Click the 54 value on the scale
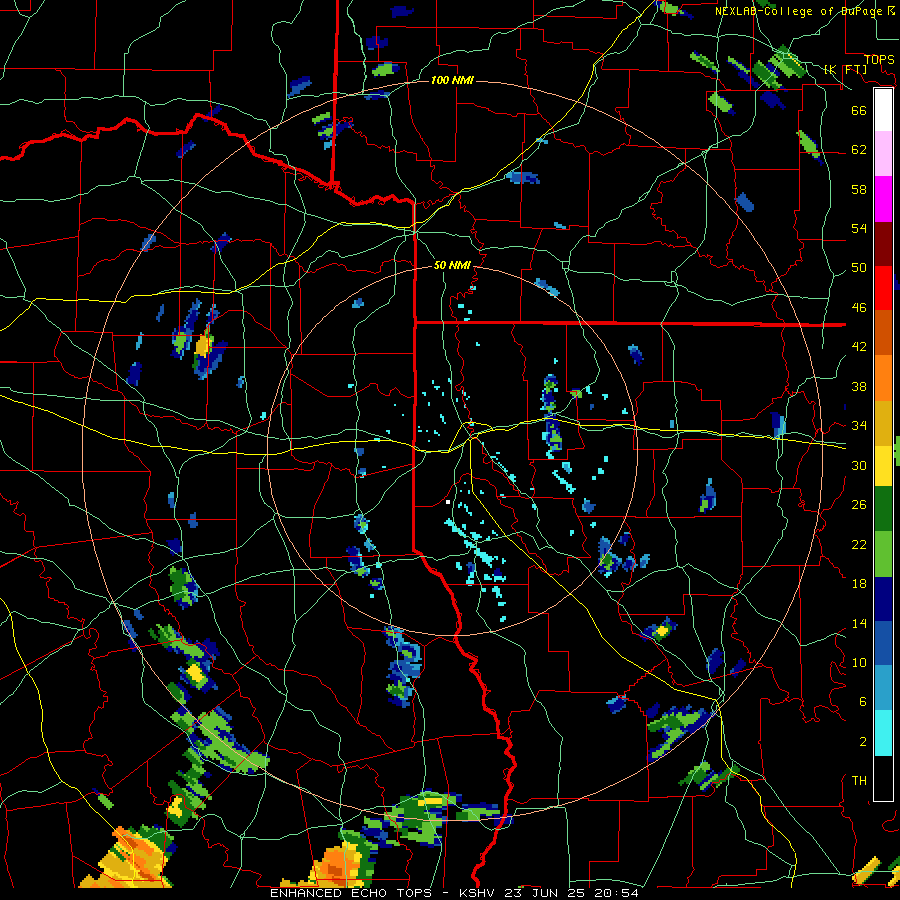Image resolution: width=900 pixels, height=900 pixels. [859, 228]
